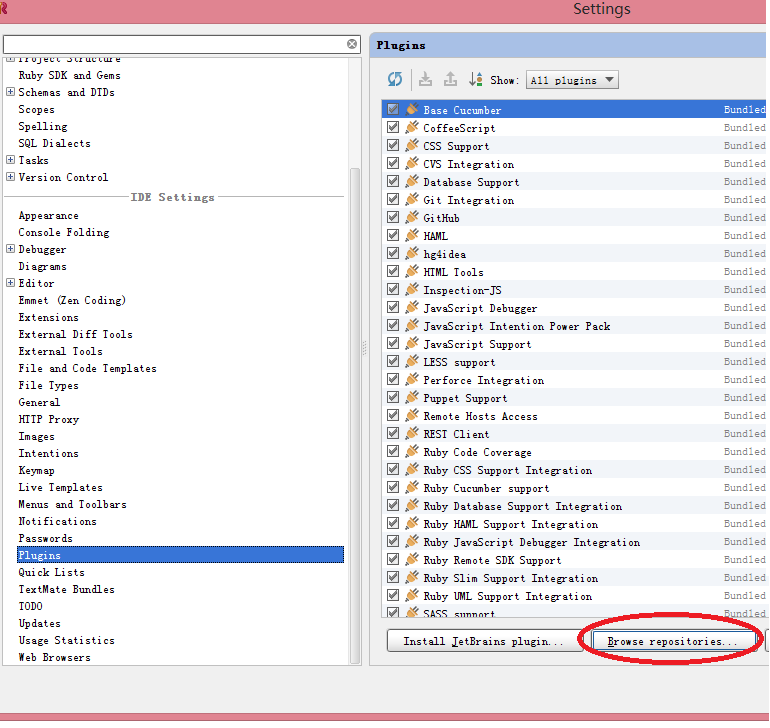This screenshot has height=728, width=770.
Task: Uncheck the Ruby Cucumber support checkbox
Action: [x=393, y=487]
